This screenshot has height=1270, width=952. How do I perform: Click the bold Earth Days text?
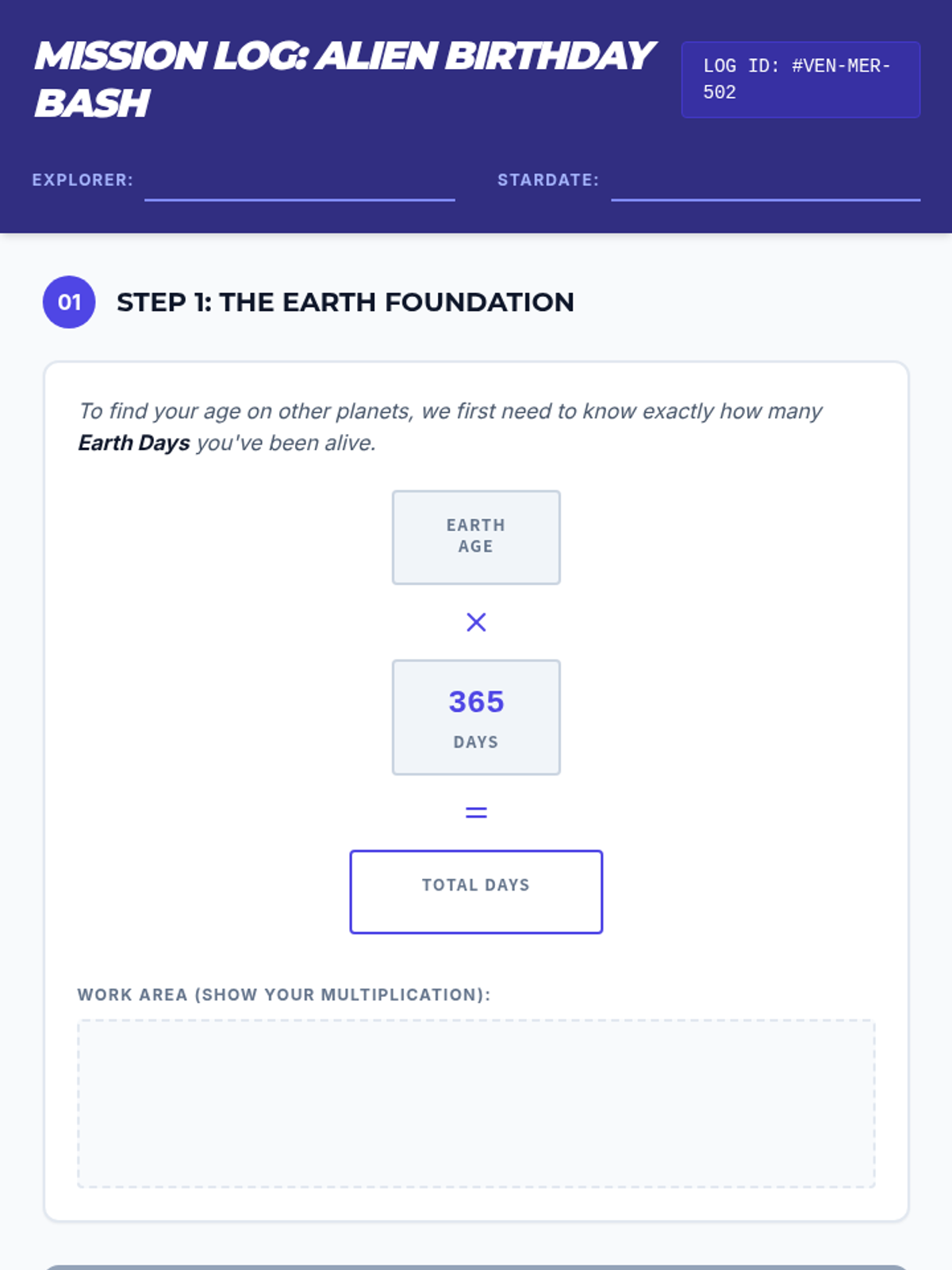133,443
